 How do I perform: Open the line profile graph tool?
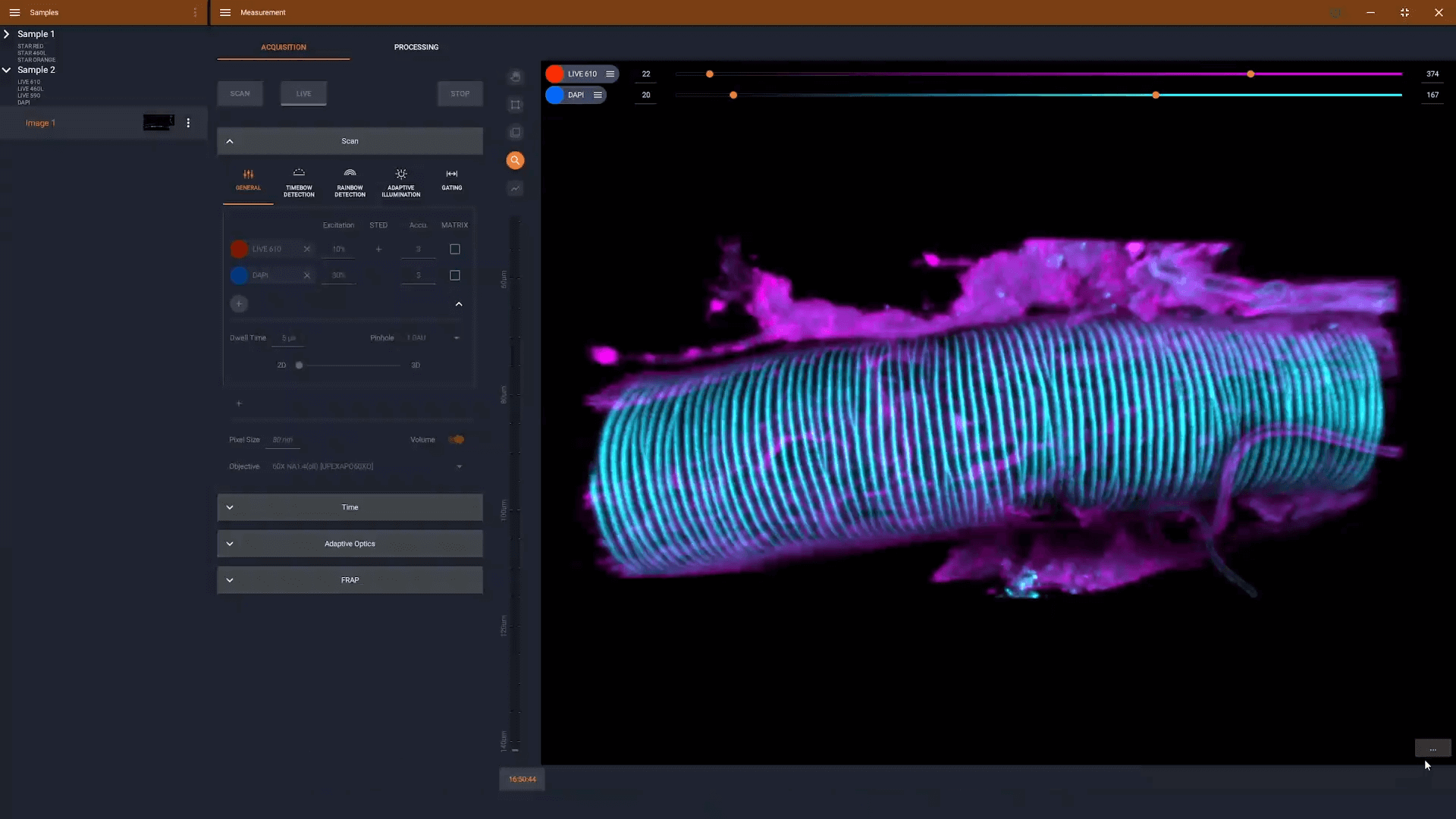(516, 188)
